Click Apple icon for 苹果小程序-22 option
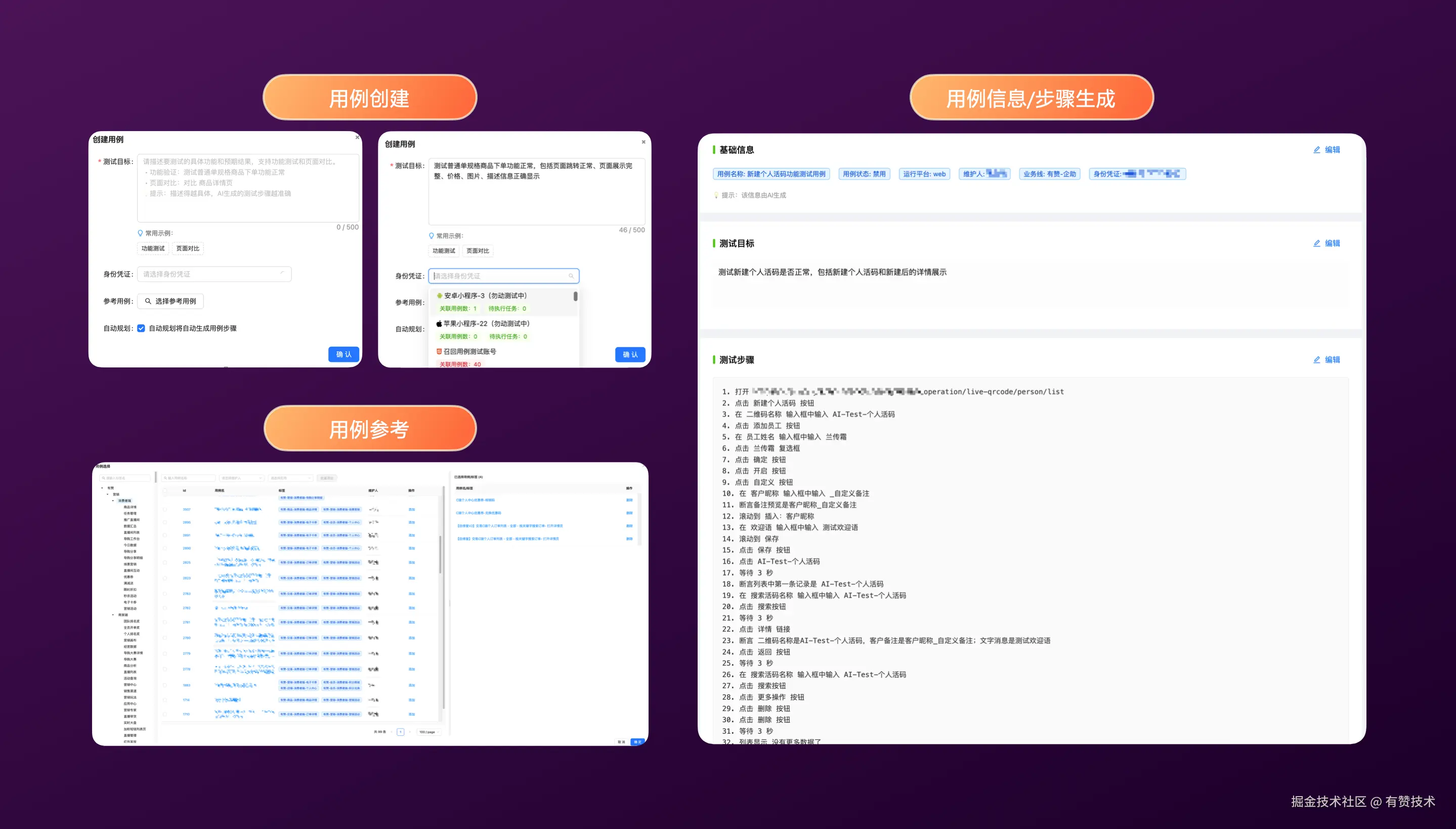The image size is (1456, 829). (439, 323)
